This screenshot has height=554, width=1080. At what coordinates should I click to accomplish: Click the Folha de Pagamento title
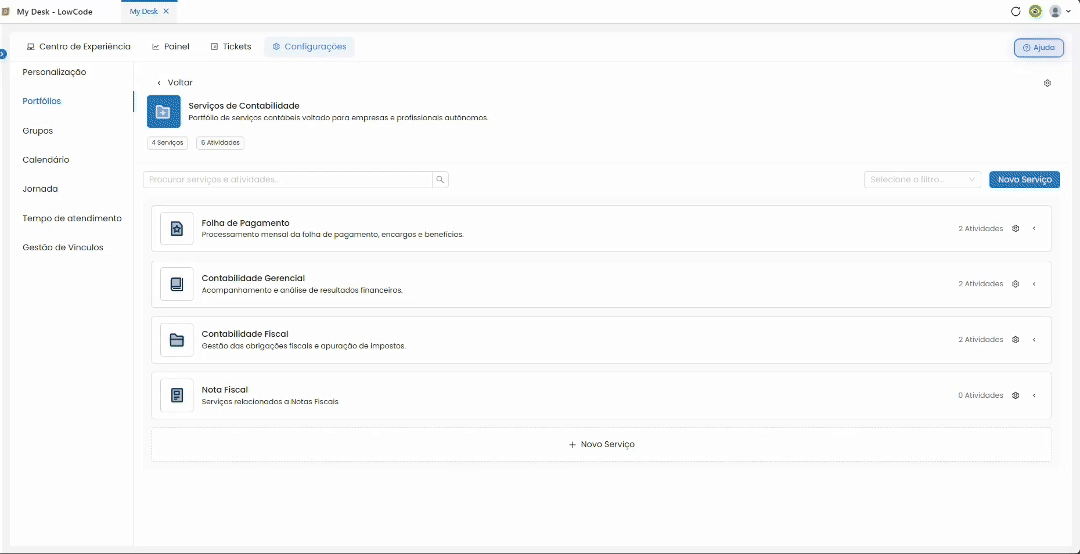[x=245, y=223]
